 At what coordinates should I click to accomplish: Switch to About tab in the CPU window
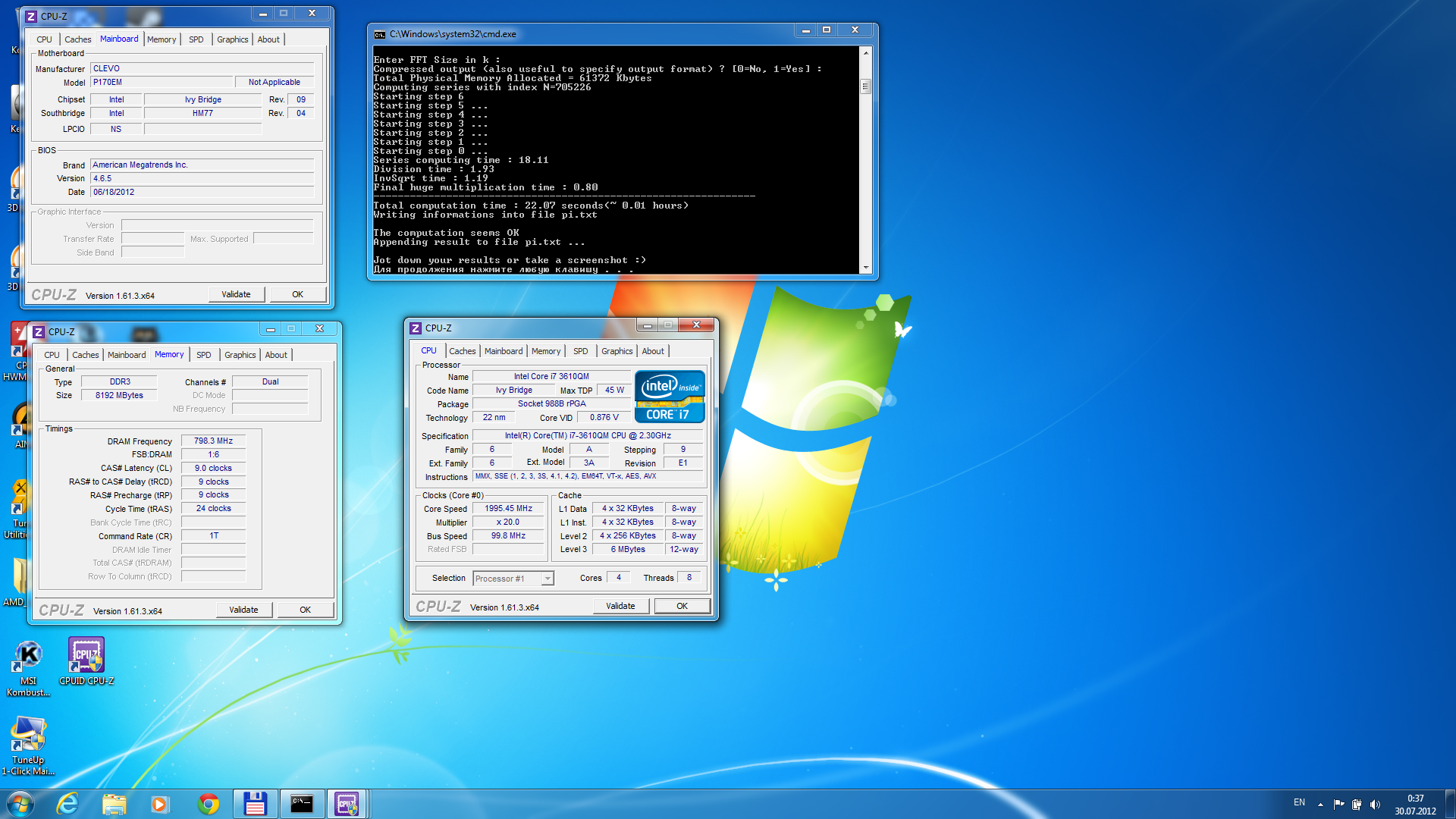[652, 351]
